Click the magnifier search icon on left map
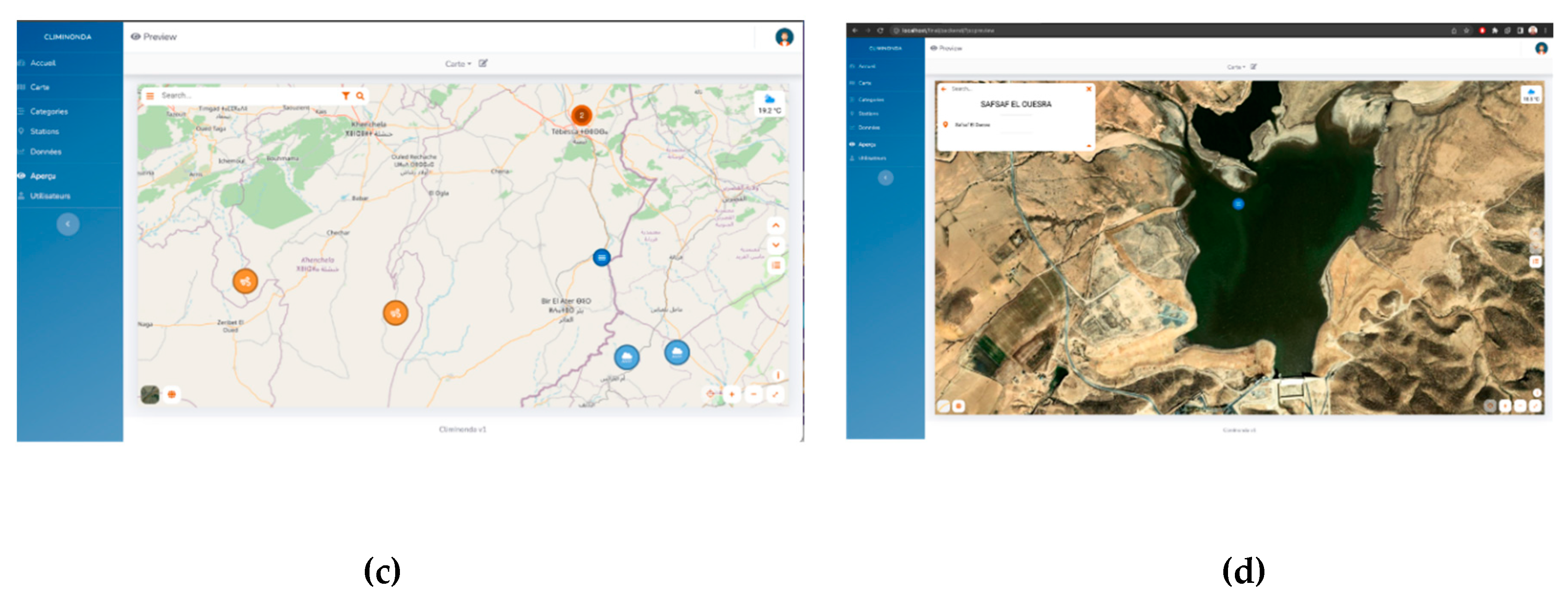This screenshot has height=597, width=1568. point(361,95)
